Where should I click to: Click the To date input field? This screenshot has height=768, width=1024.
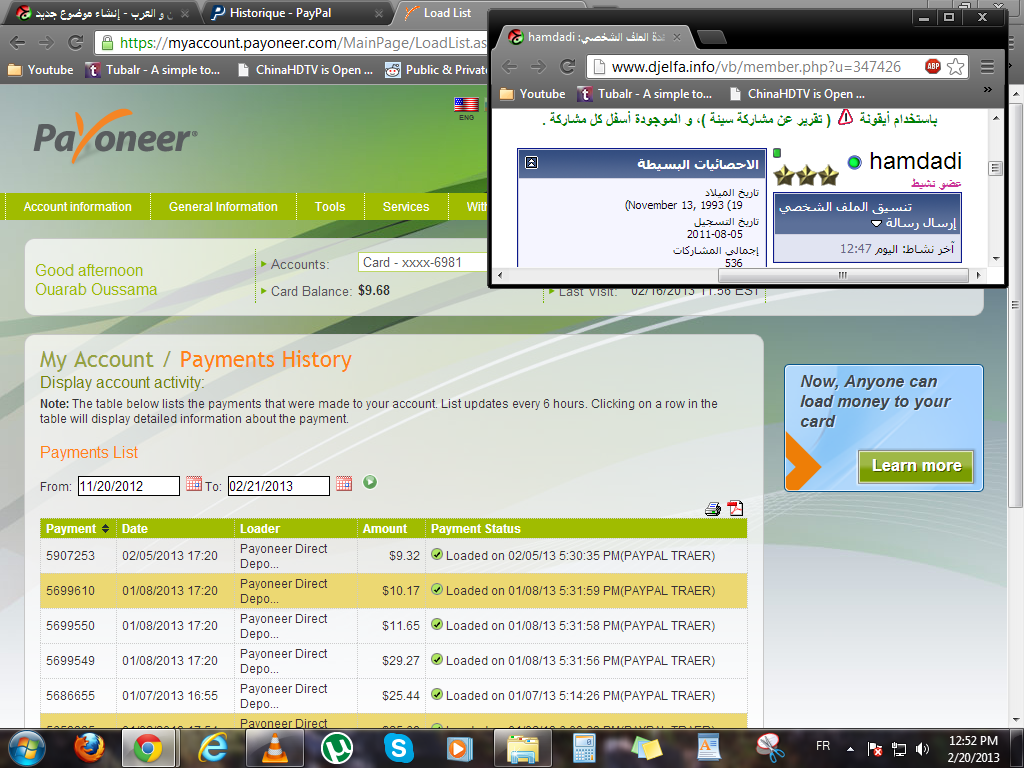(x=279, y=486)
